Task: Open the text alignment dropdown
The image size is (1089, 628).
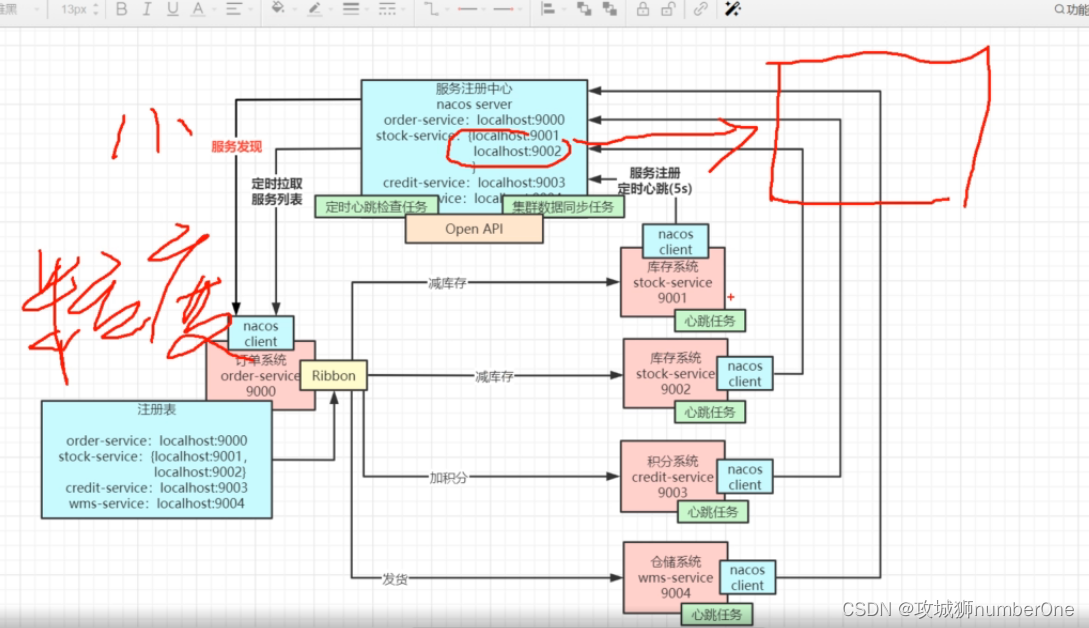Action: (x=238, y=9)
